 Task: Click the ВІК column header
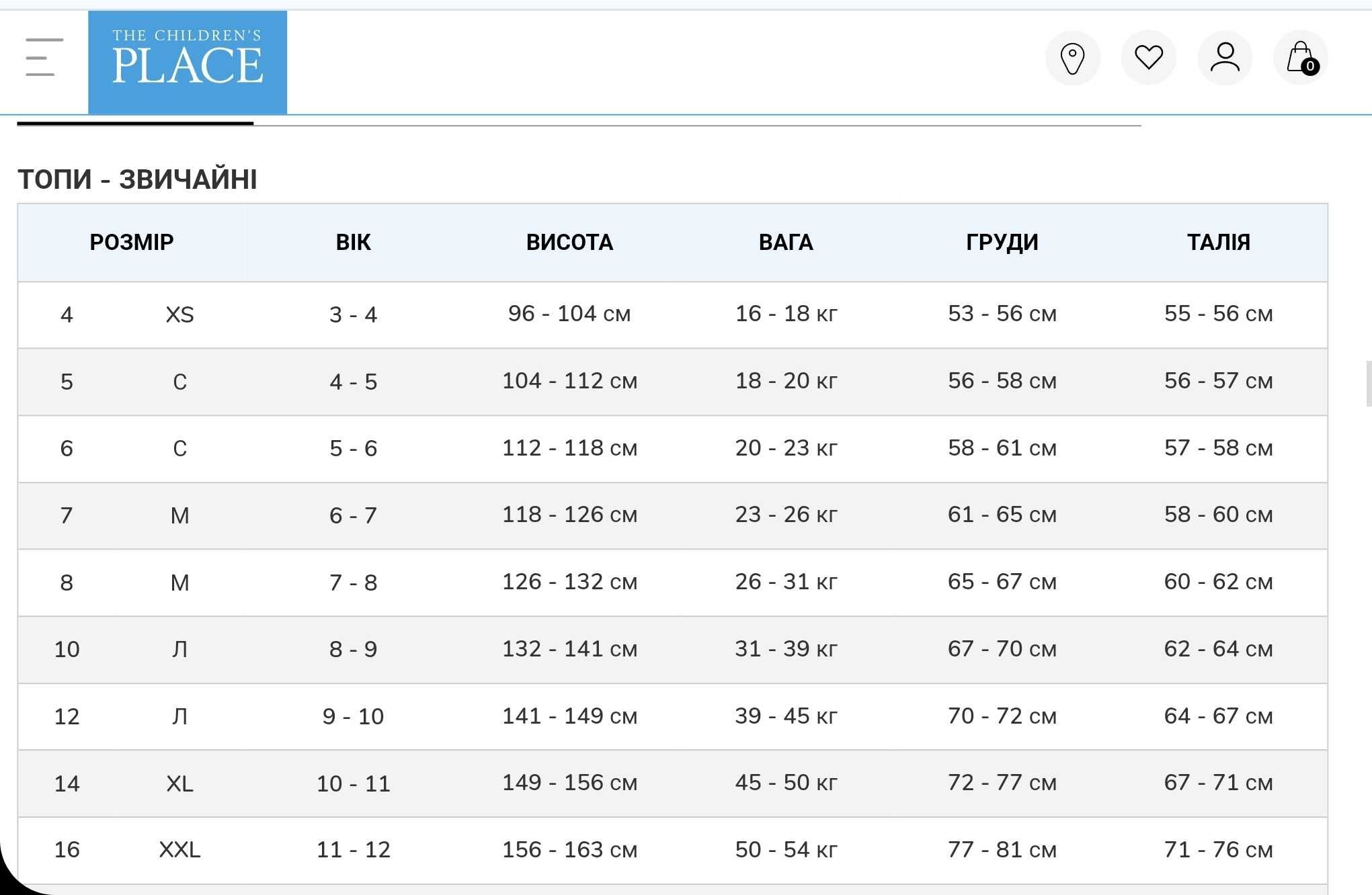[354, 242]
